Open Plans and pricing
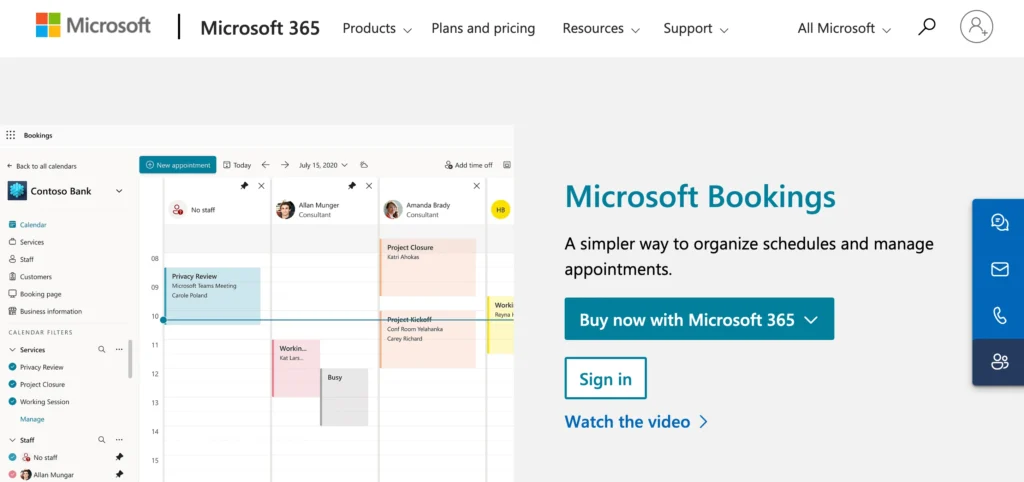Screen dimensions: 1024x482 click(483, 28)
